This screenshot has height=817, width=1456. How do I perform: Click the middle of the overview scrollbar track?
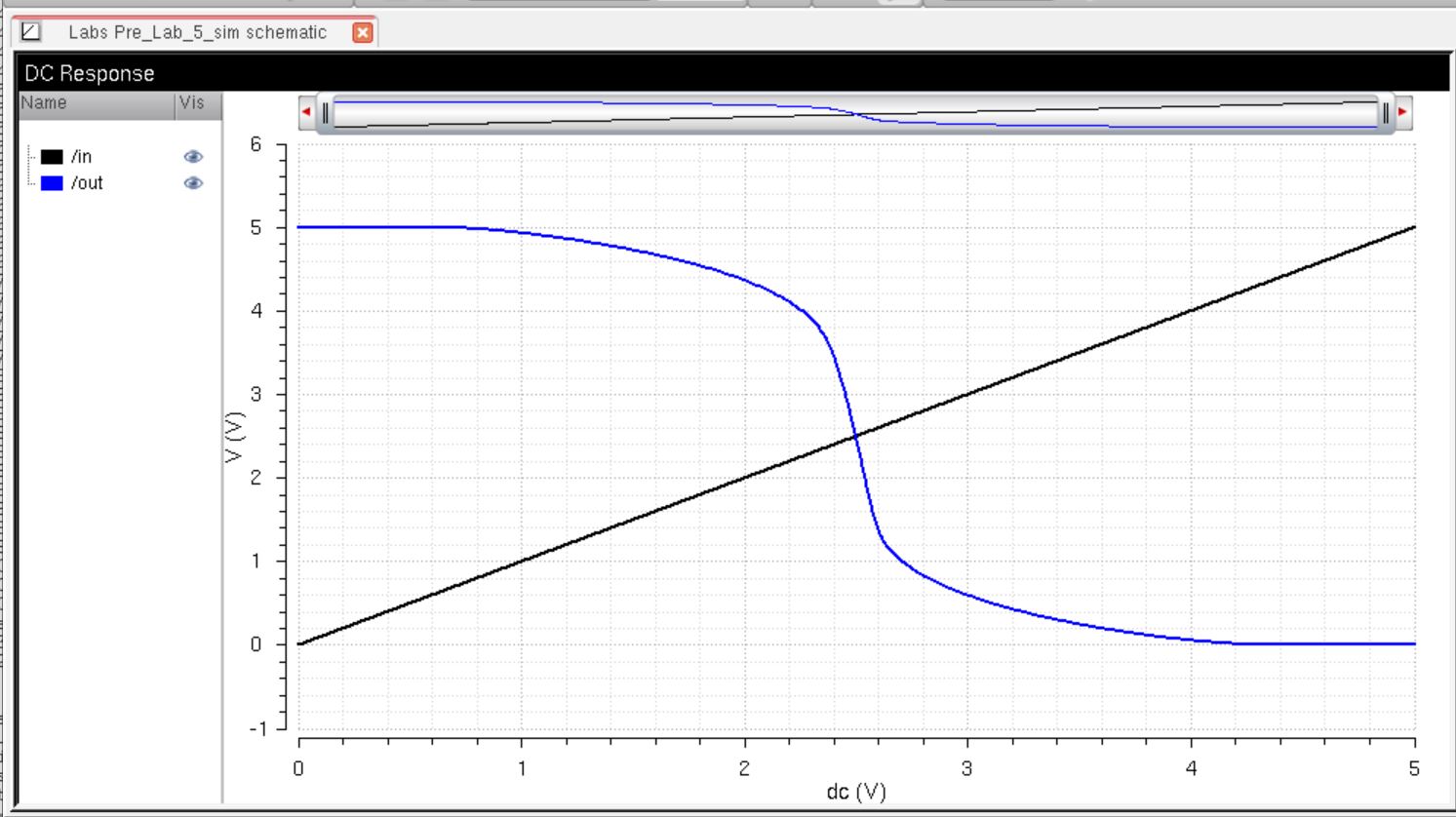[855, 113]
